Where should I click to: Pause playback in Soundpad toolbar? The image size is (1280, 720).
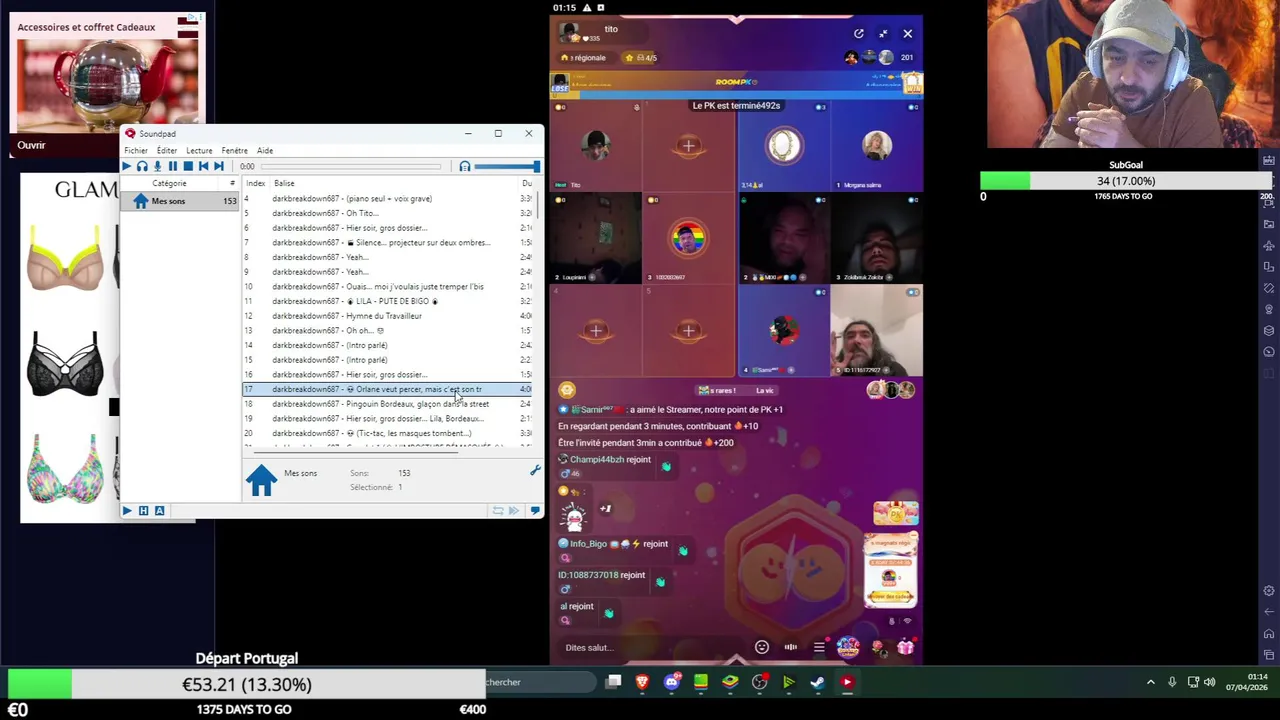[x=172, y=166]
